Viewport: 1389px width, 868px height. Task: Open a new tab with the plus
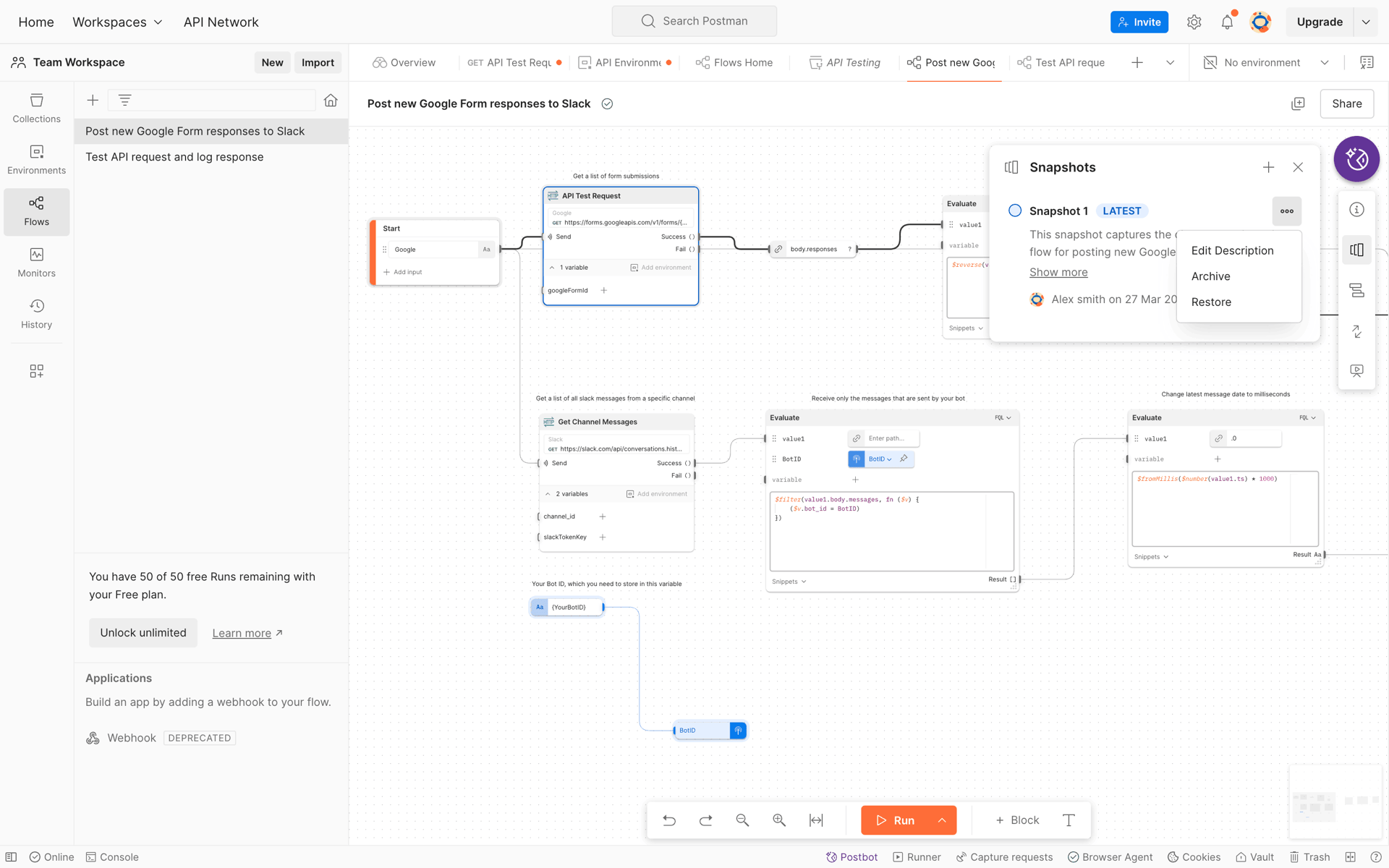pyautogui.click(x=1137, y=63)
